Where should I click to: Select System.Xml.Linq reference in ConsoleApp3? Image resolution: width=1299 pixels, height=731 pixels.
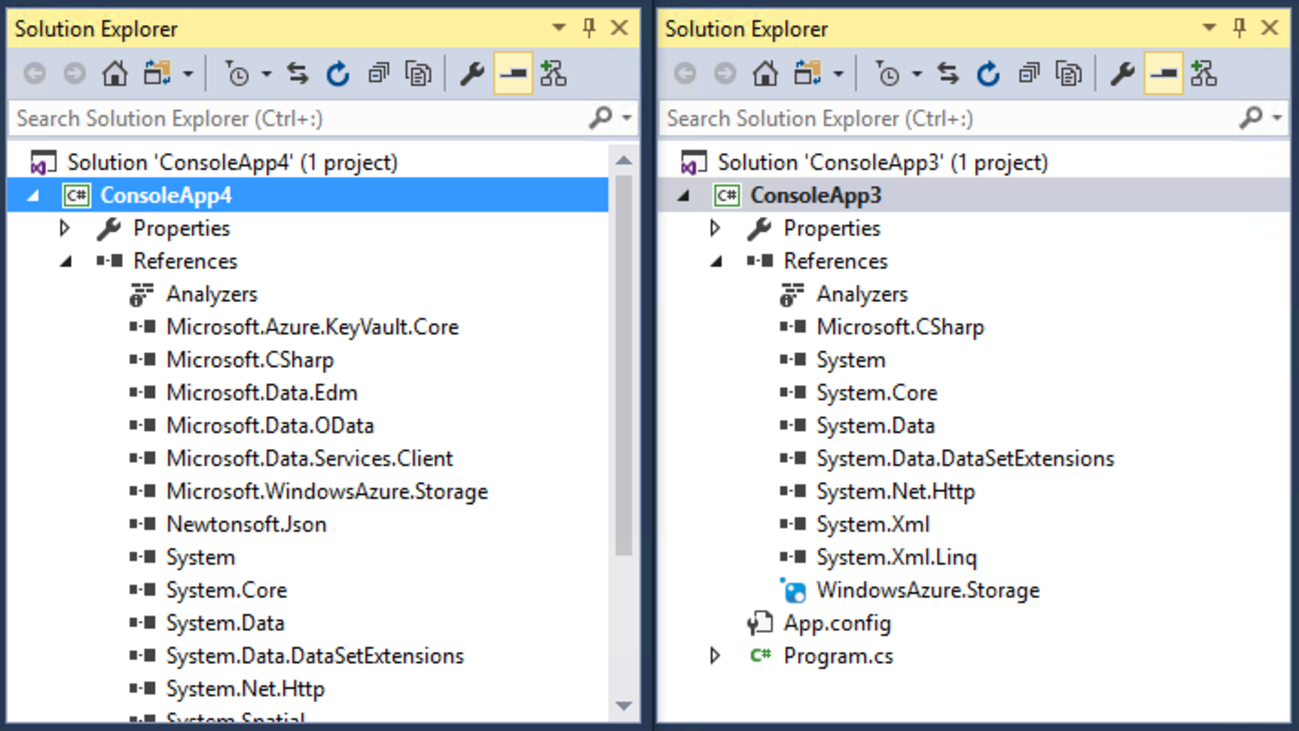[x=896, y=558]
